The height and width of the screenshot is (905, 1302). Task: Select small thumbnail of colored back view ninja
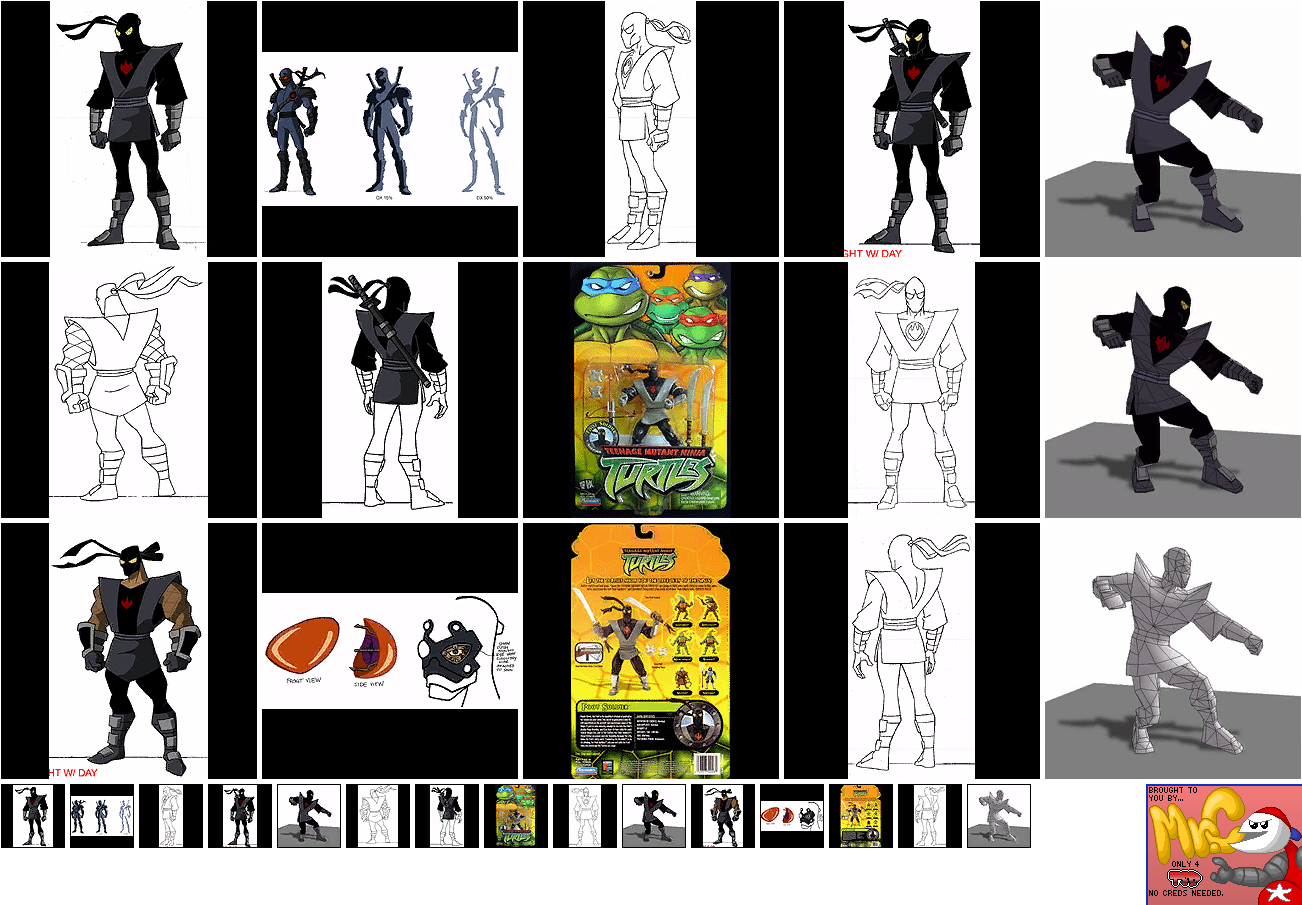click(447, 816)
